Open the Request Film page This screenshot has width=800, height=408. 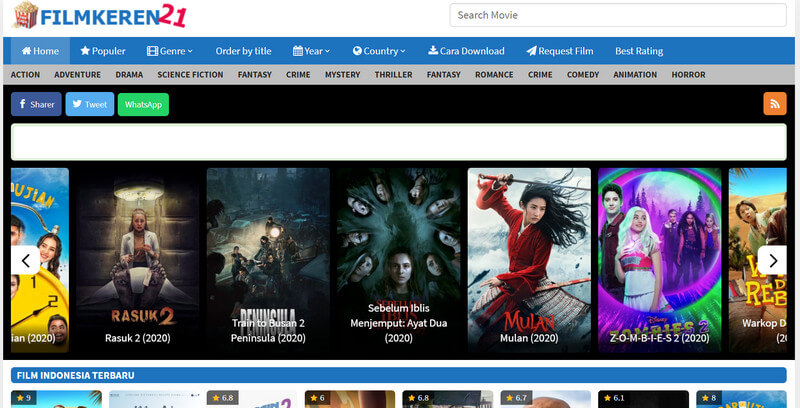pyautogui.click(x=559, y=51)
